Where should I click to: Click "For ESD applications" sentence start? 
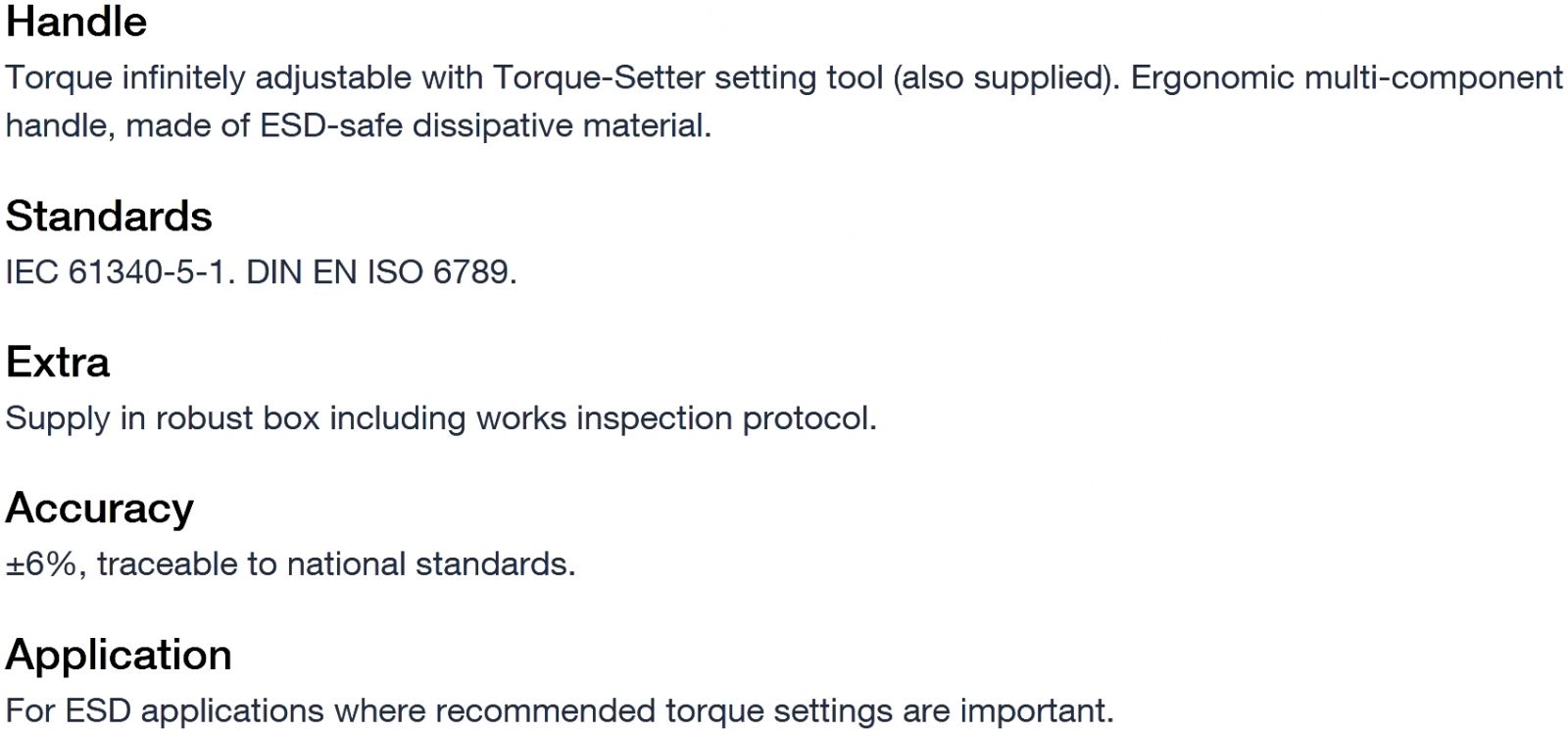[x=165, y=710]
